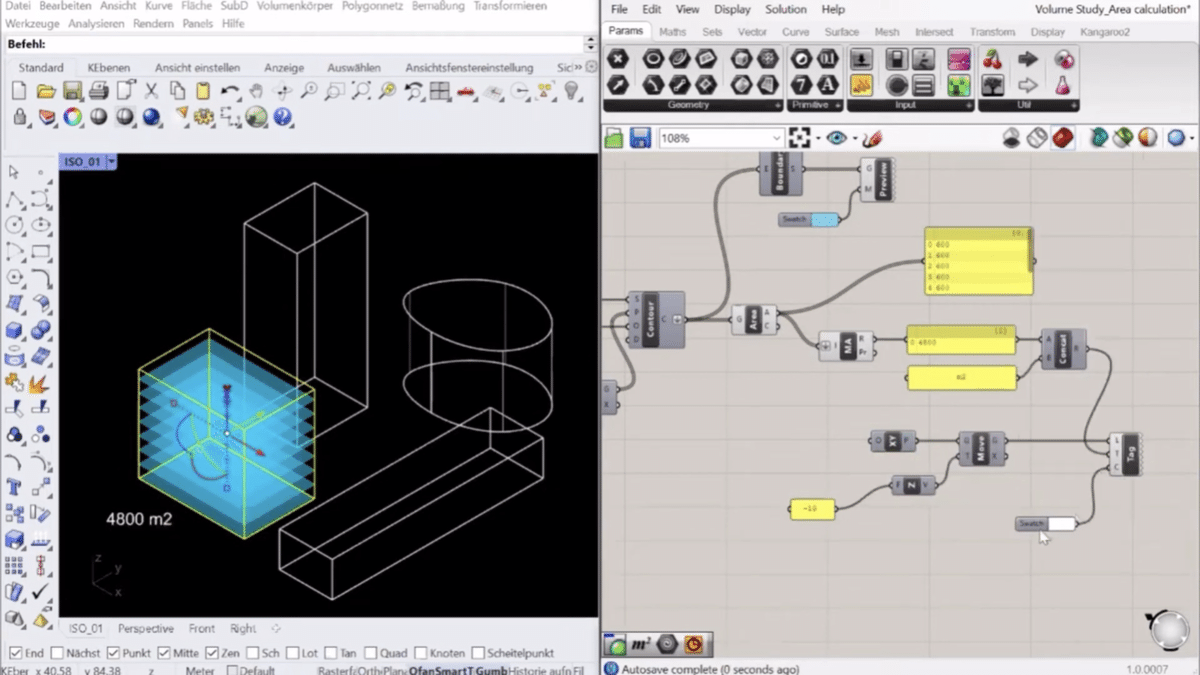Open the command history scroll arrow by Befehl

pos(591,44)
